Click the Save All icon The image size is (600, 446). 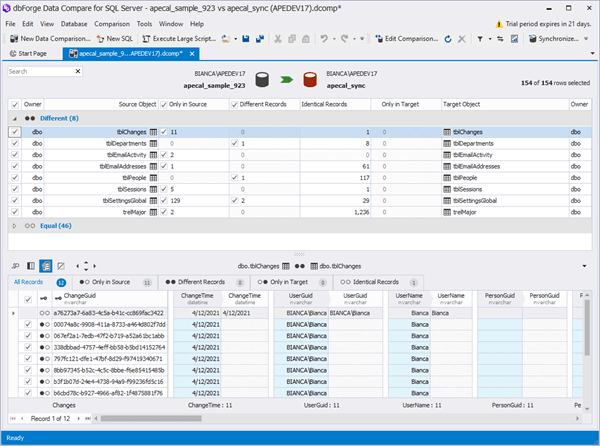[260, 39]
